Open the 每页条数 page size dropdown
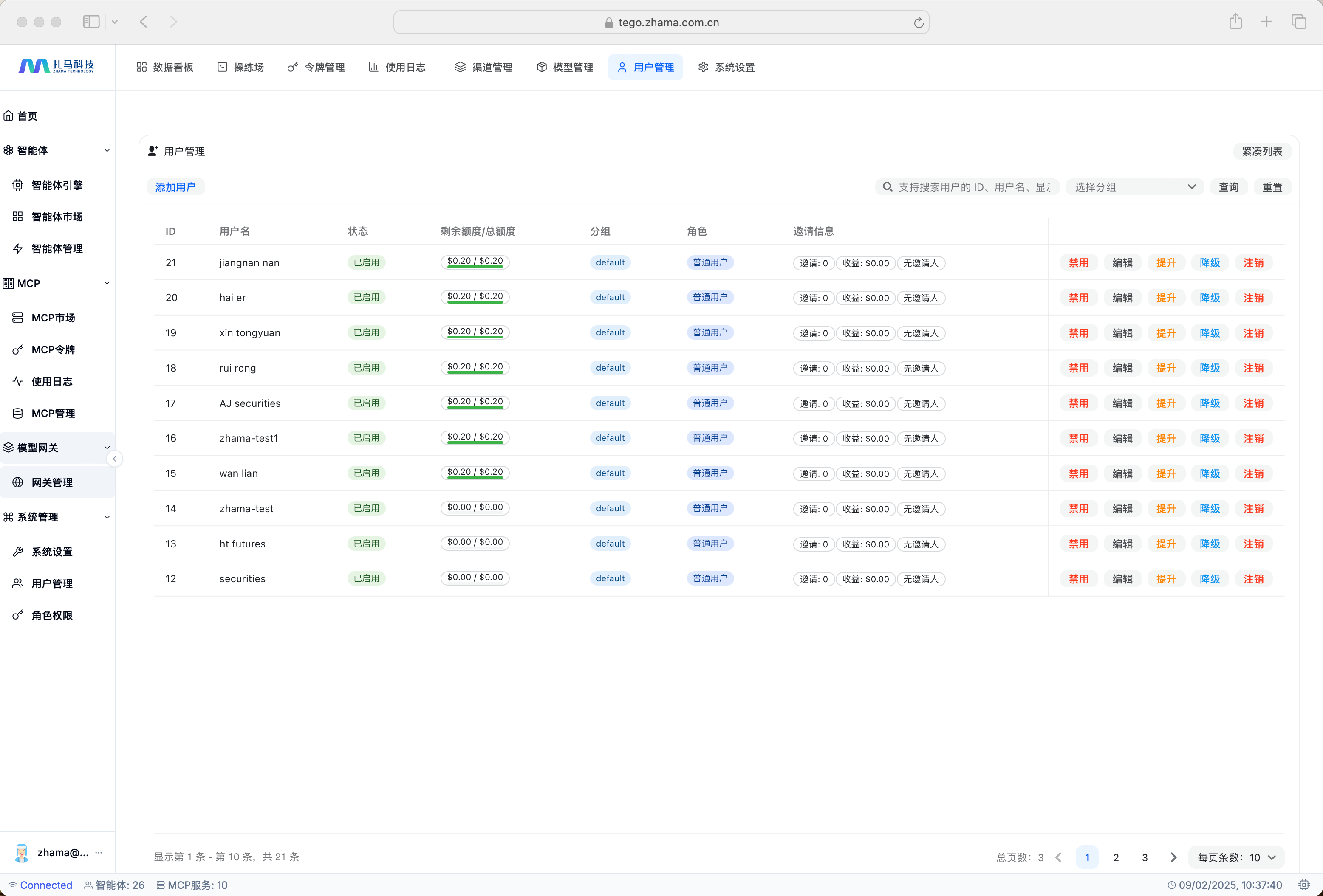Image resolution: width=1323 pixels, height=896 pixels. 1236,857
